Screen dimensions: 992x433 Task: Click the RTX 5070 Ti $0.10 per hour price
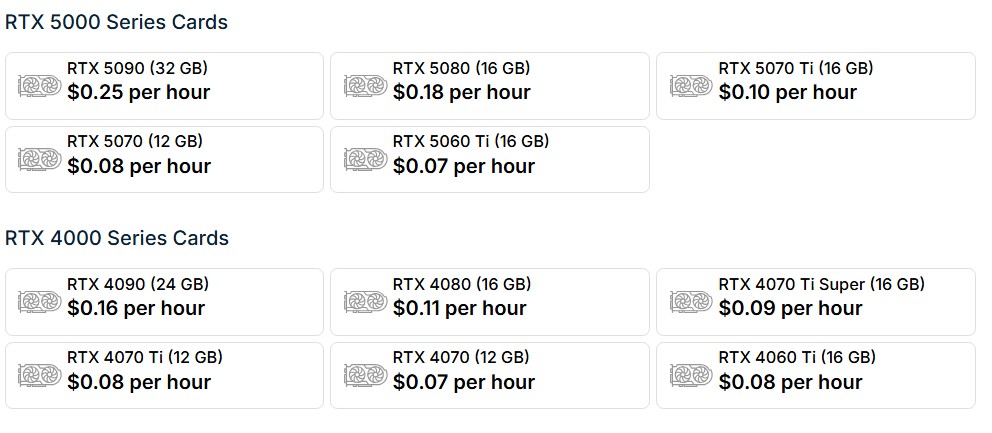787,93
